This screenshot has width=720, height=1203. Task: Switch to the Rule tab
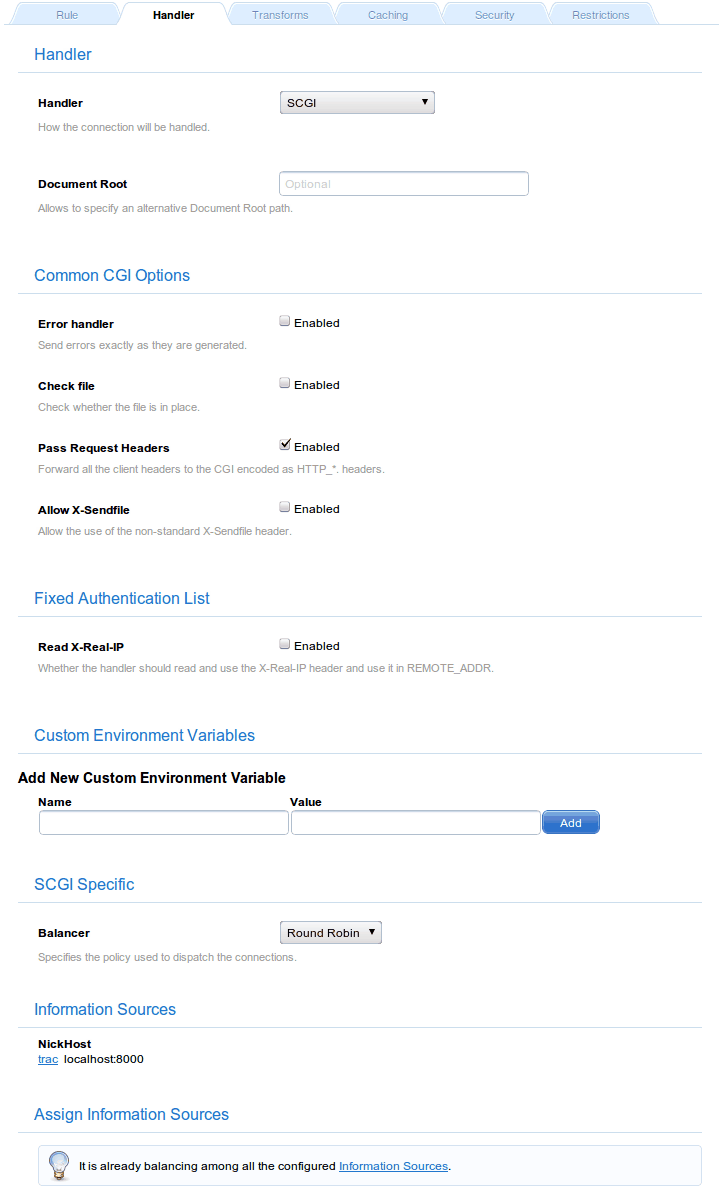click(x=67, y=15)
